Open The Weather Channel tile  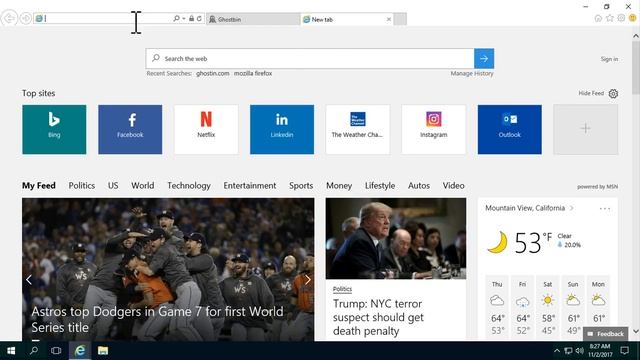click(358, 129)
